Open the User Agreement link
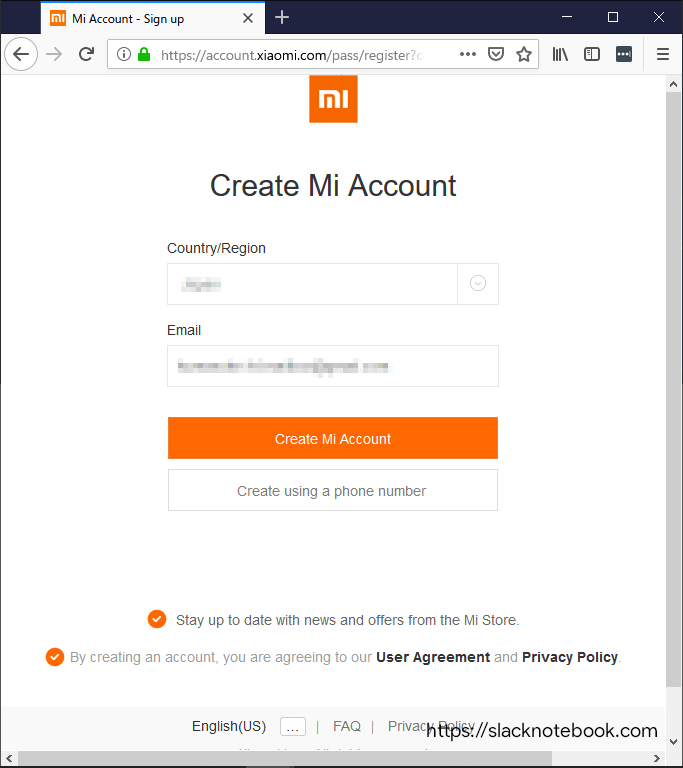Viewport: 683px width, 768px height. tap(433, 657)
